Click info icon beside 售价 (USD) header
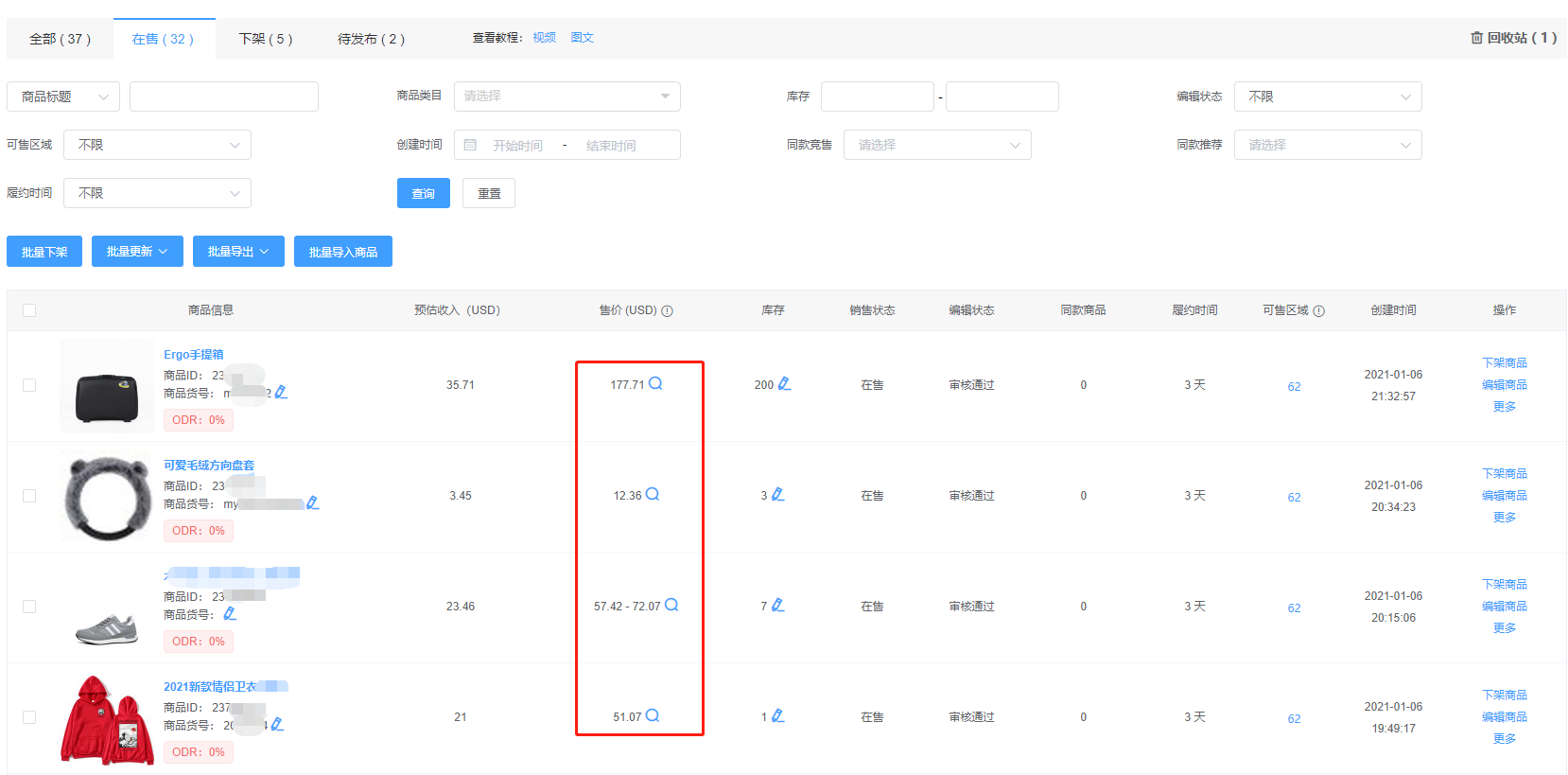1568x775 pixels. pyautogui.click(x=667, y=310)
